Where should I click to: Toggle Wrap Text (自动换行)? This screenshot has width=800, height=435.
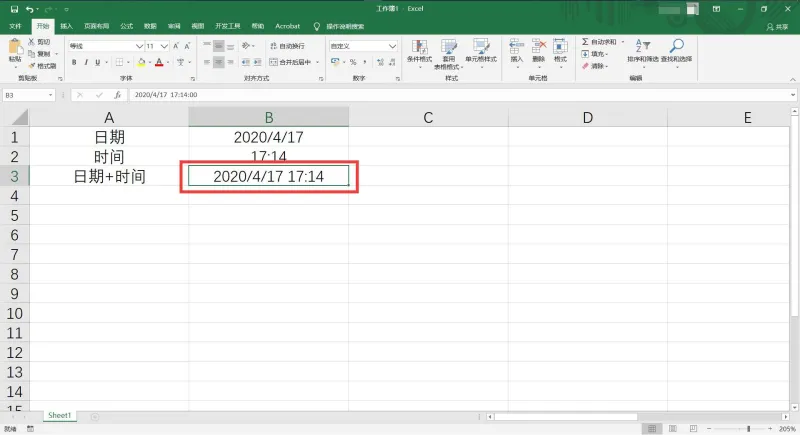(287, 46)
